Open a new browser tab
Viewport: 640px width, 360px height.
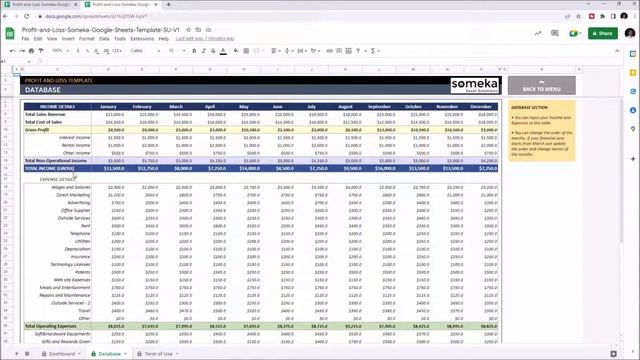click(x=169, y=4)
